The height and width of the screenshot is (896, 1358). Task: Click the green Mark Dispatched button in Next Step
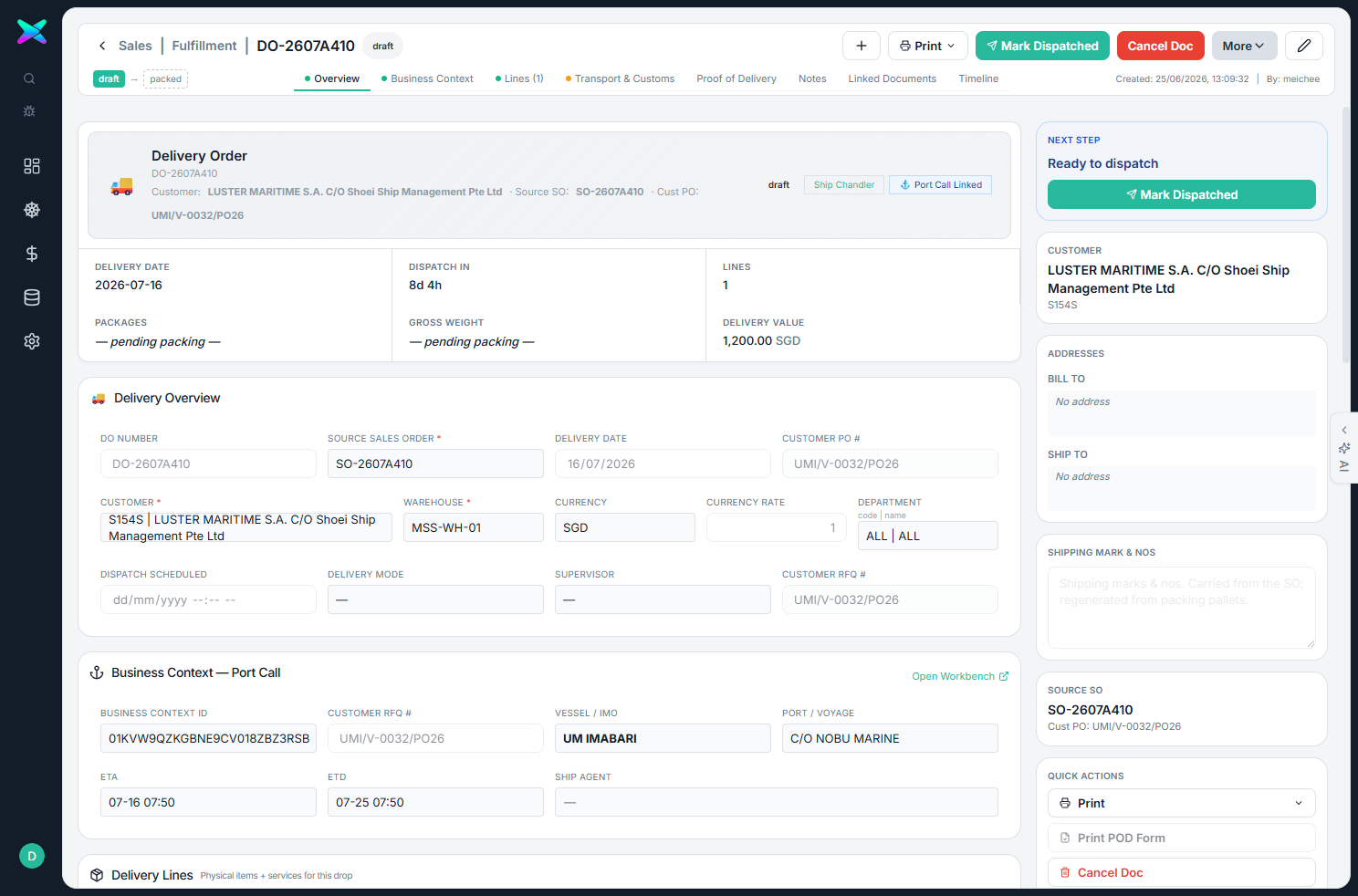click(1181, 194)
